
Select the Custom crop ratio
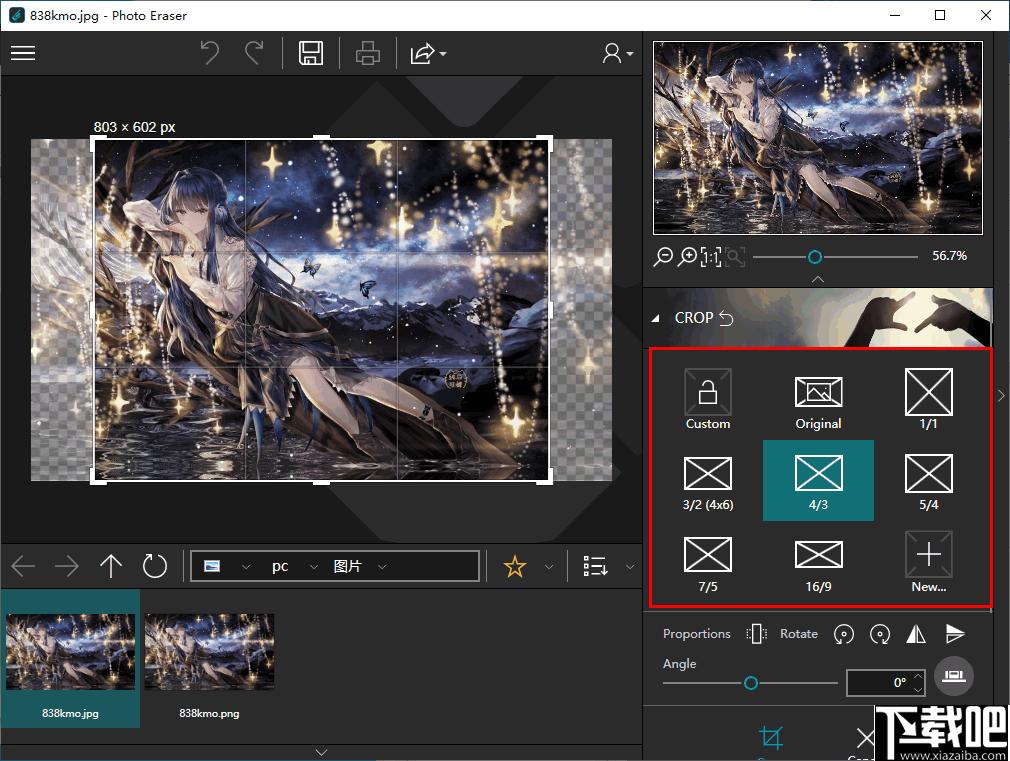point(708,399)
